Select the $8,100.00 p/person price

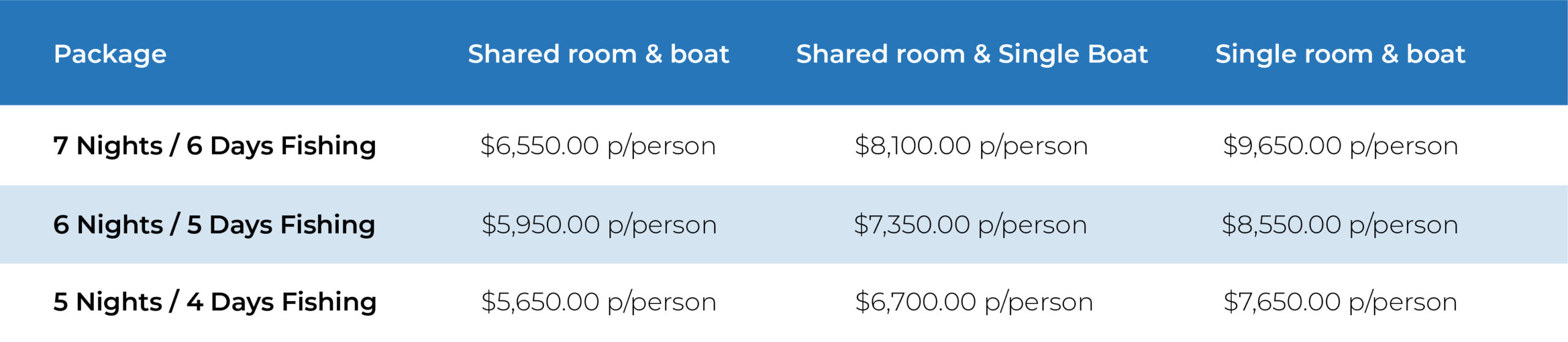coord(971,146)
